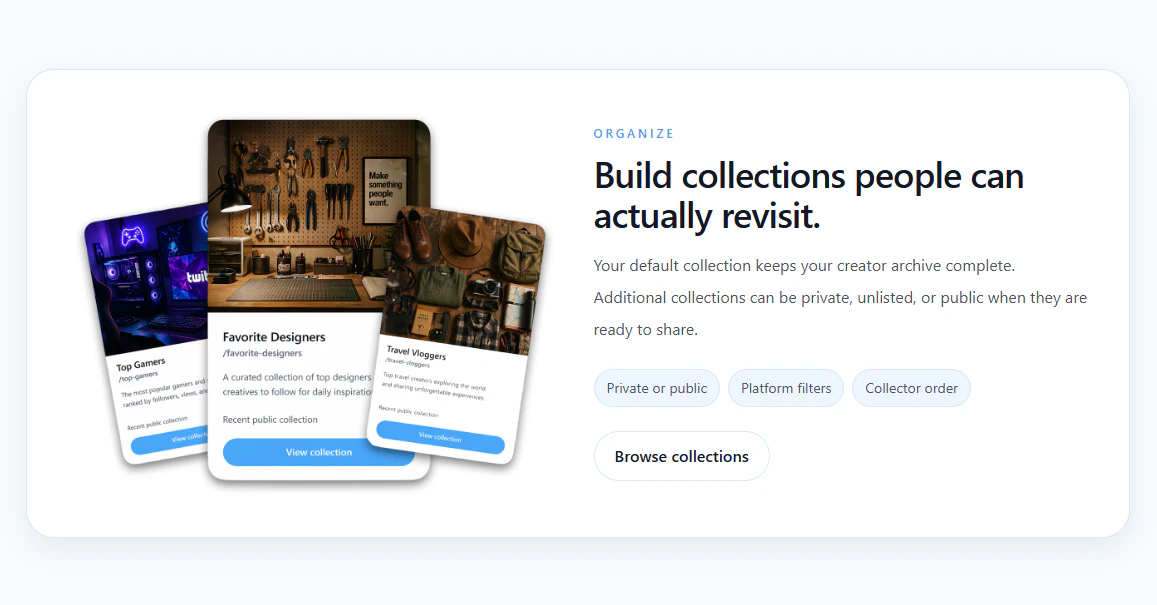The width and height of the screenshot is (1157, 605).
Task: Click the View collection button on Favorite Designers
Action: pos(318,452)
